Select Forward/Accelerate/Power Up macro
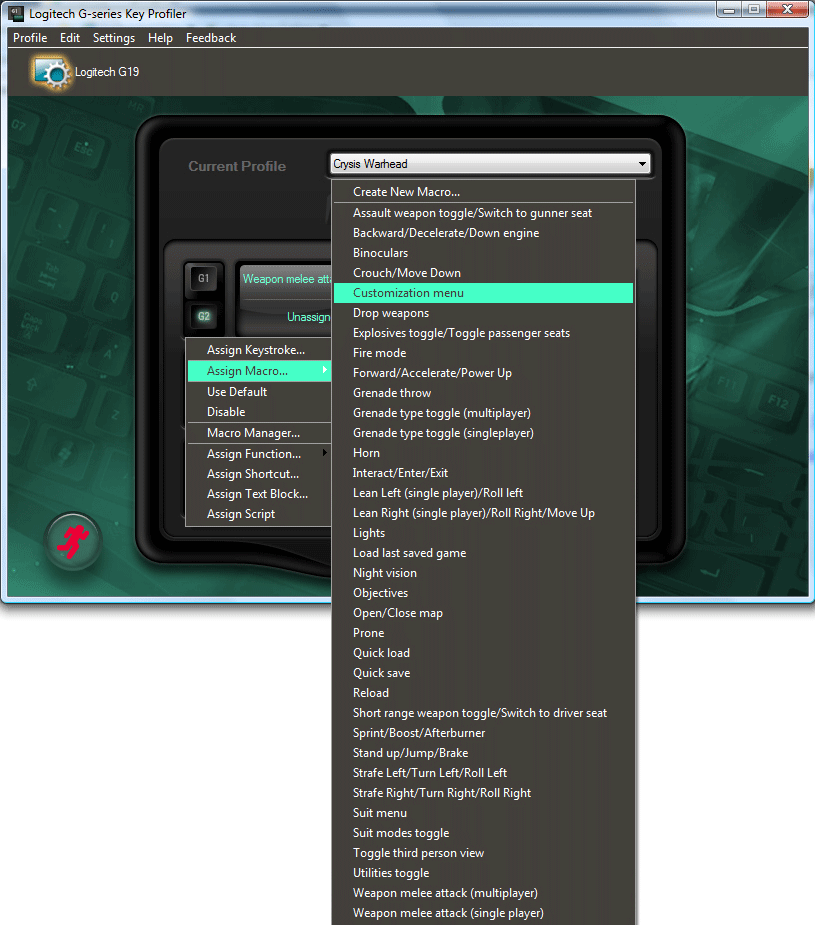Image resolution: width=815 pixels, height=925 pixels. (x=484, y=373)
